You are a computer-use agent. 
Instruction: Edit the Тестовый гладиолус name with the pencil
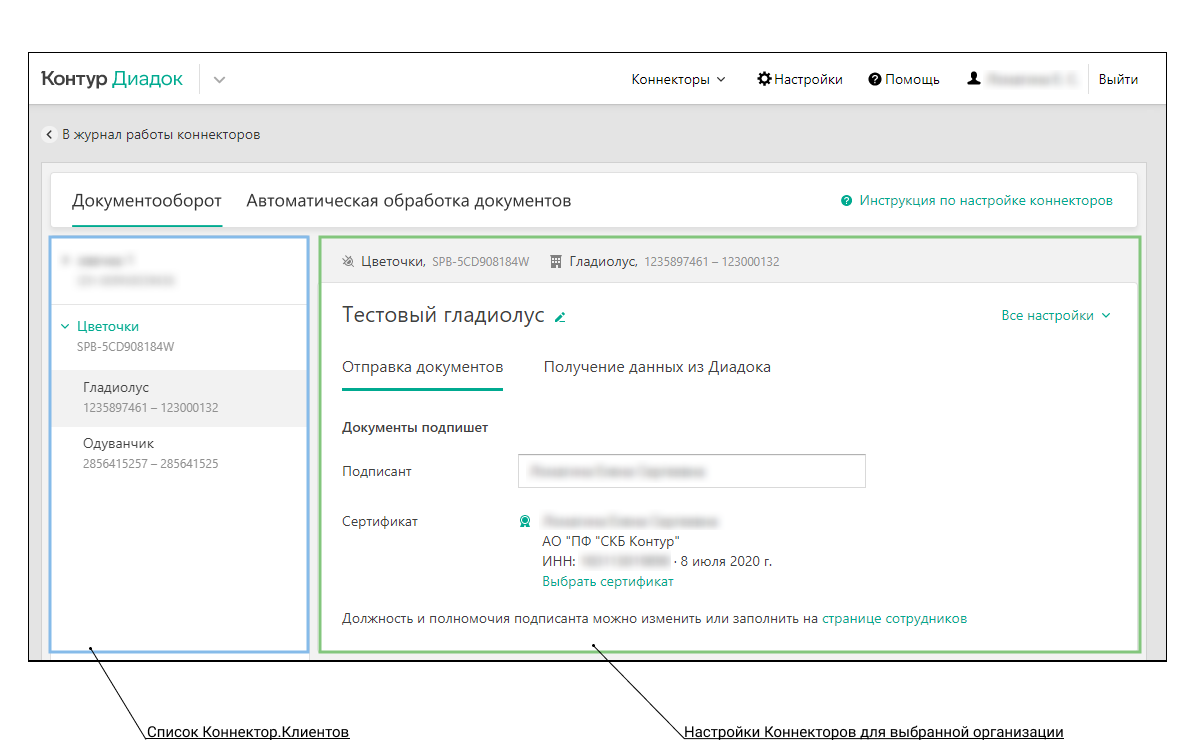click(560, 317)
